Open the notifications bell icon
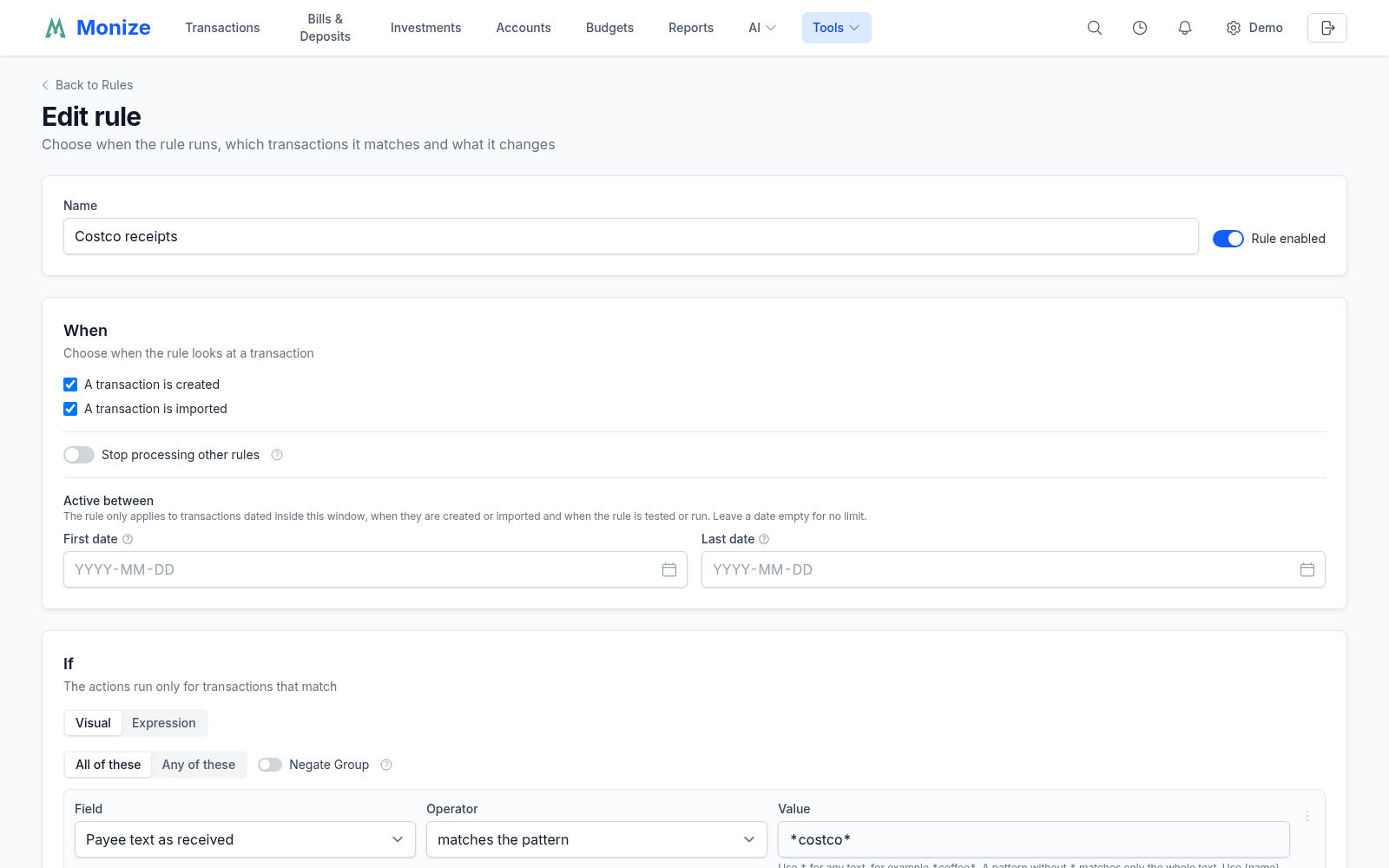 (x=1185, y=28)
